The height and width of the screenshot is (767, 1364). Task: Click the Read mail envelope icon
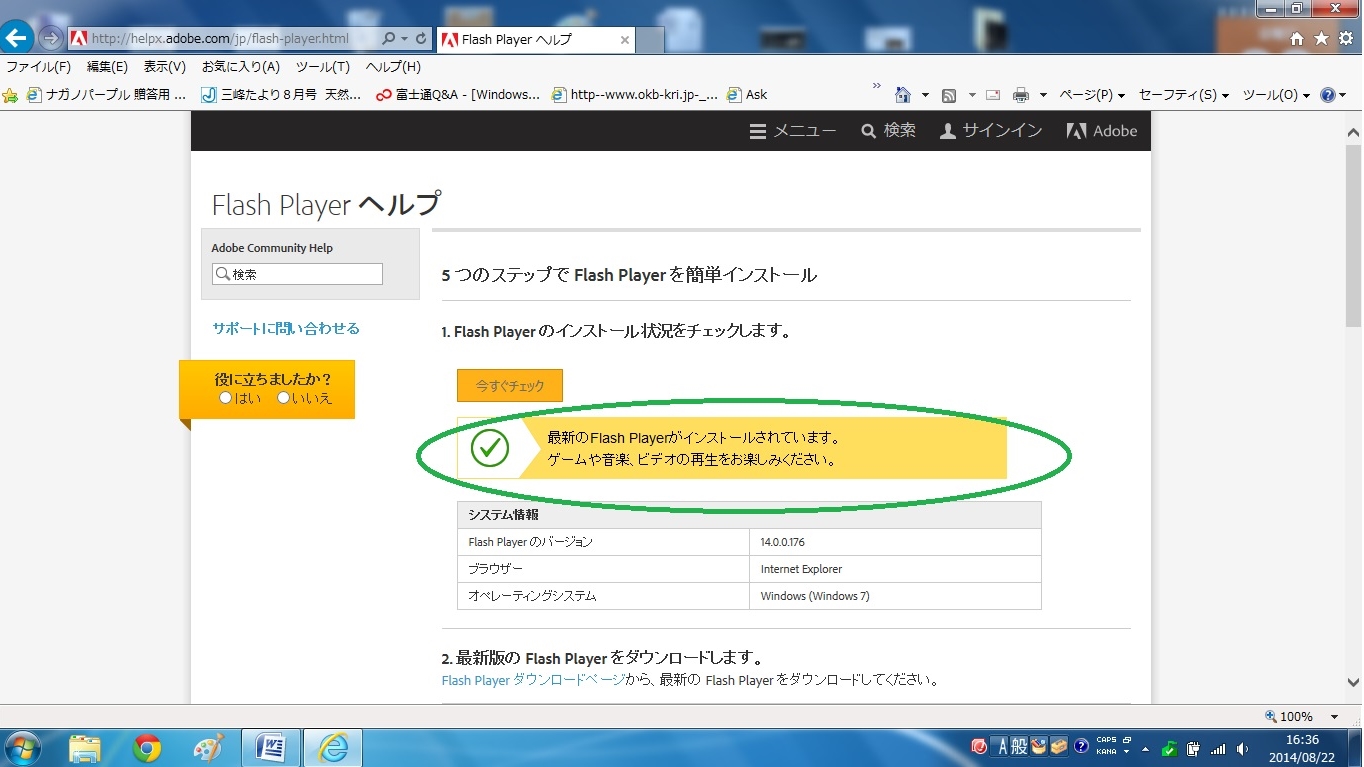tap(993, 95)
